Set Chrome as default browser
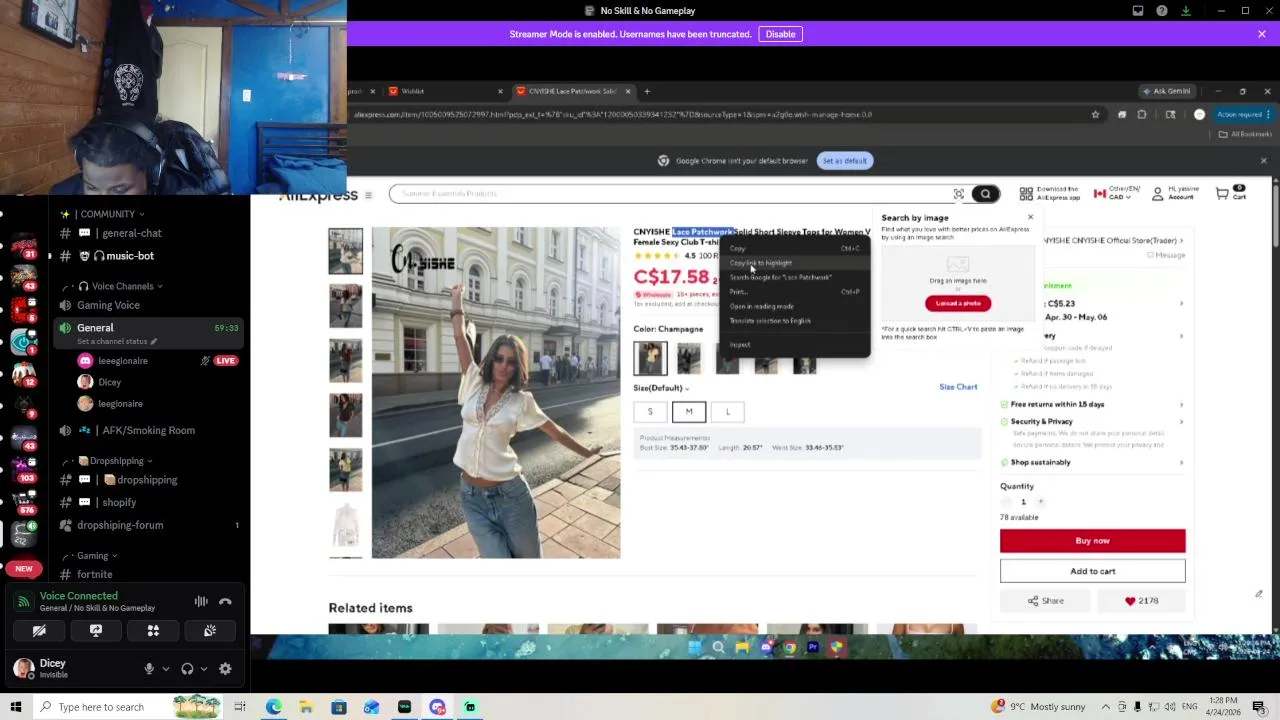 coord(845,161)
